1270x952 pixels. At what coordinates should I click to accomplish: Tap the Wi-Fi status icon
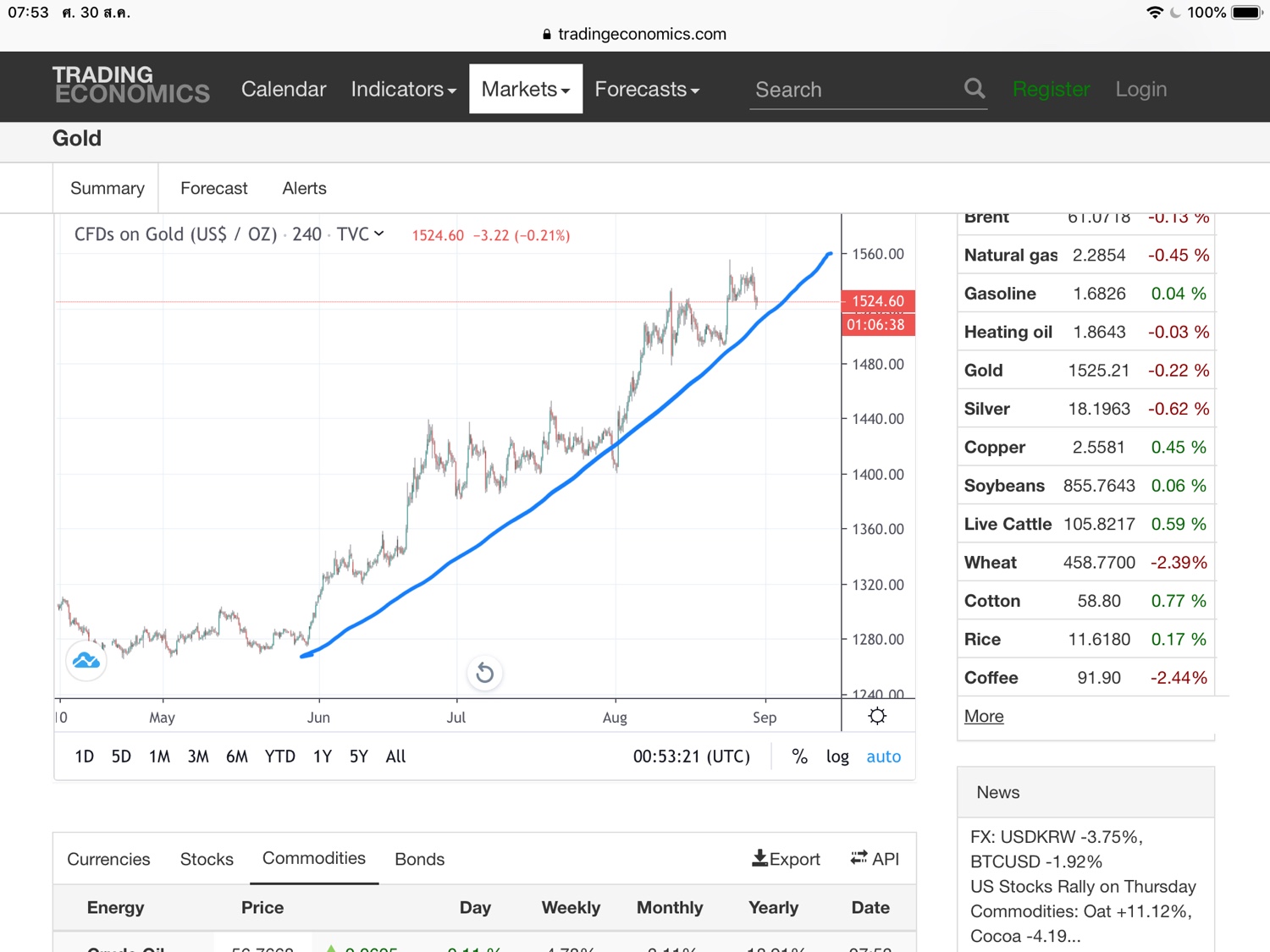click(x=1155, y=13)
